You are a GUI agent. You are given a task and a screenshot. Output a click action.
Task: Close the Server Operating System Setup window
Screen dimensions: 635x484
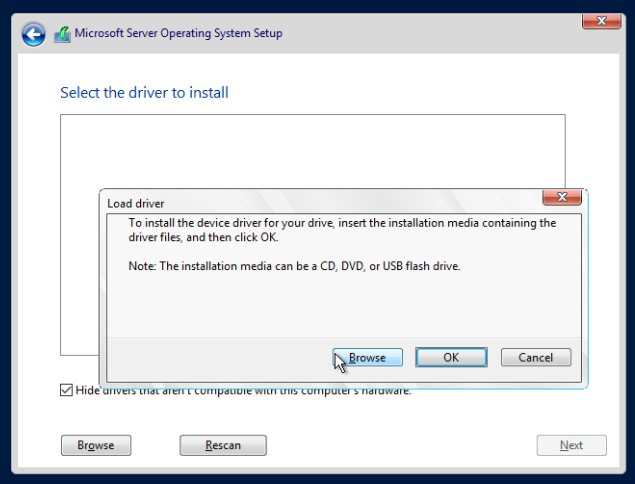pos(600,20)
